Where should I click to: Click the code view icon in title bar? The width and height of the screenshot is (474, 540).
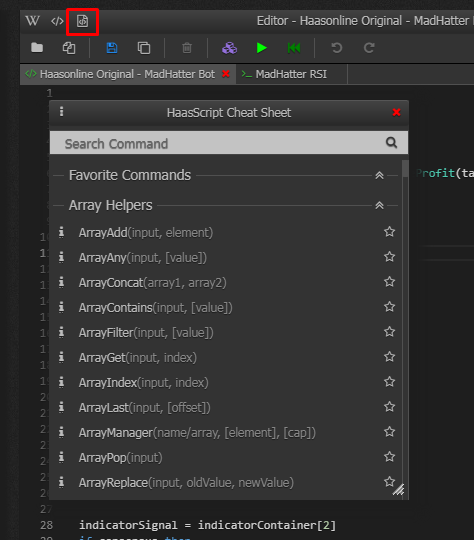(57, 21)
